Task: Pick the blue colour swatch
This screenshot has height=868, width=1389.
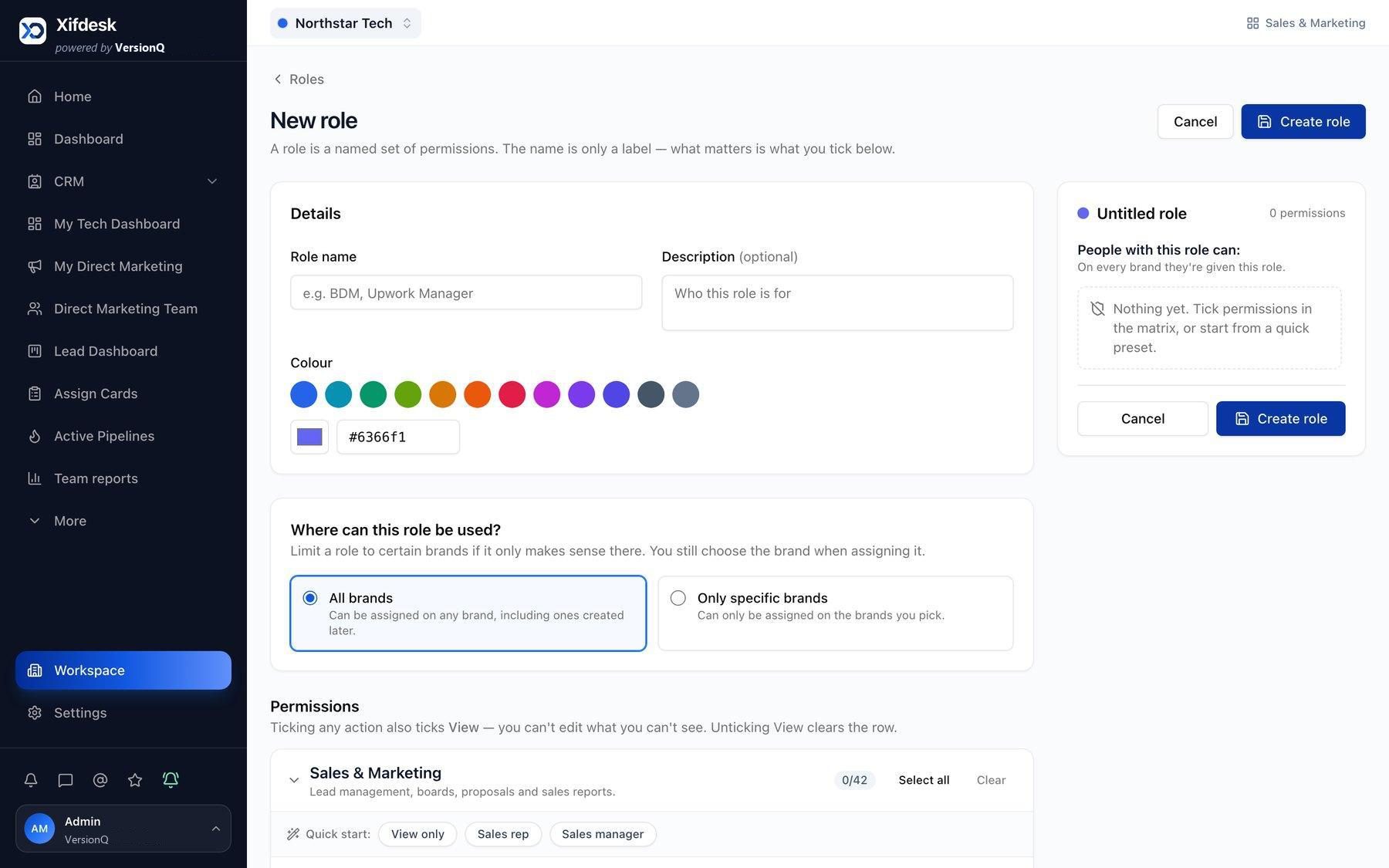Action: tap(304, 394)
